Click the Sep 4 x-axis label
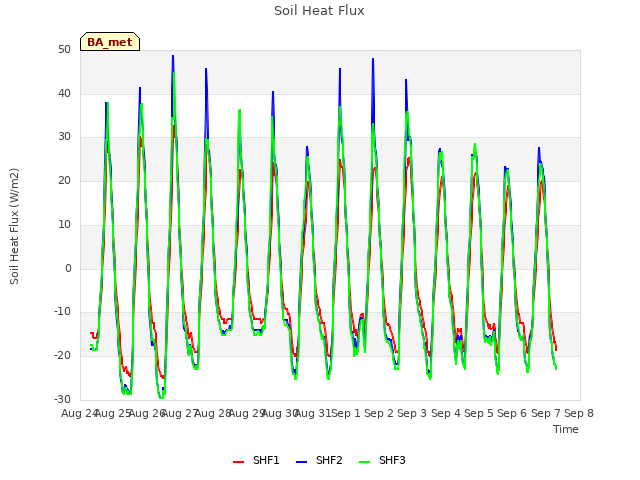 pyautogui.click(x=446, y=413)
